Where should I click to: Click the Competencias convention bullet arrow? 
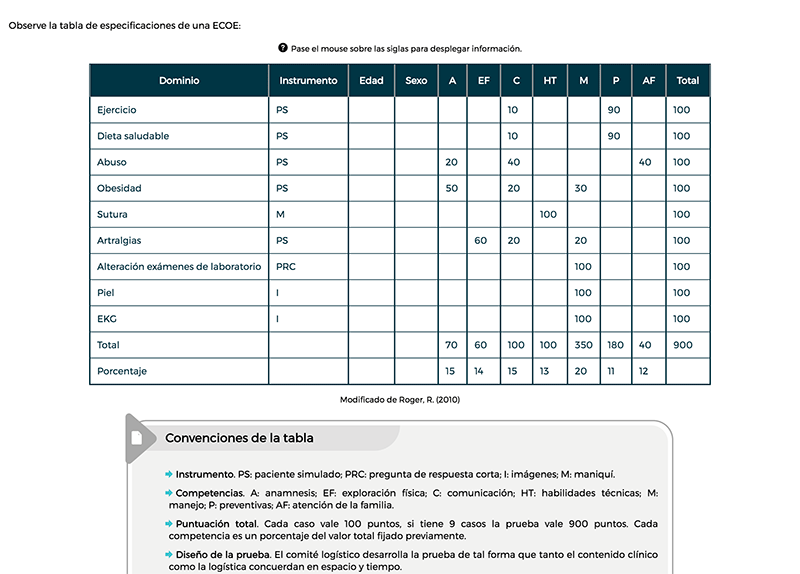pyautogui.click(x=169, y=493)
